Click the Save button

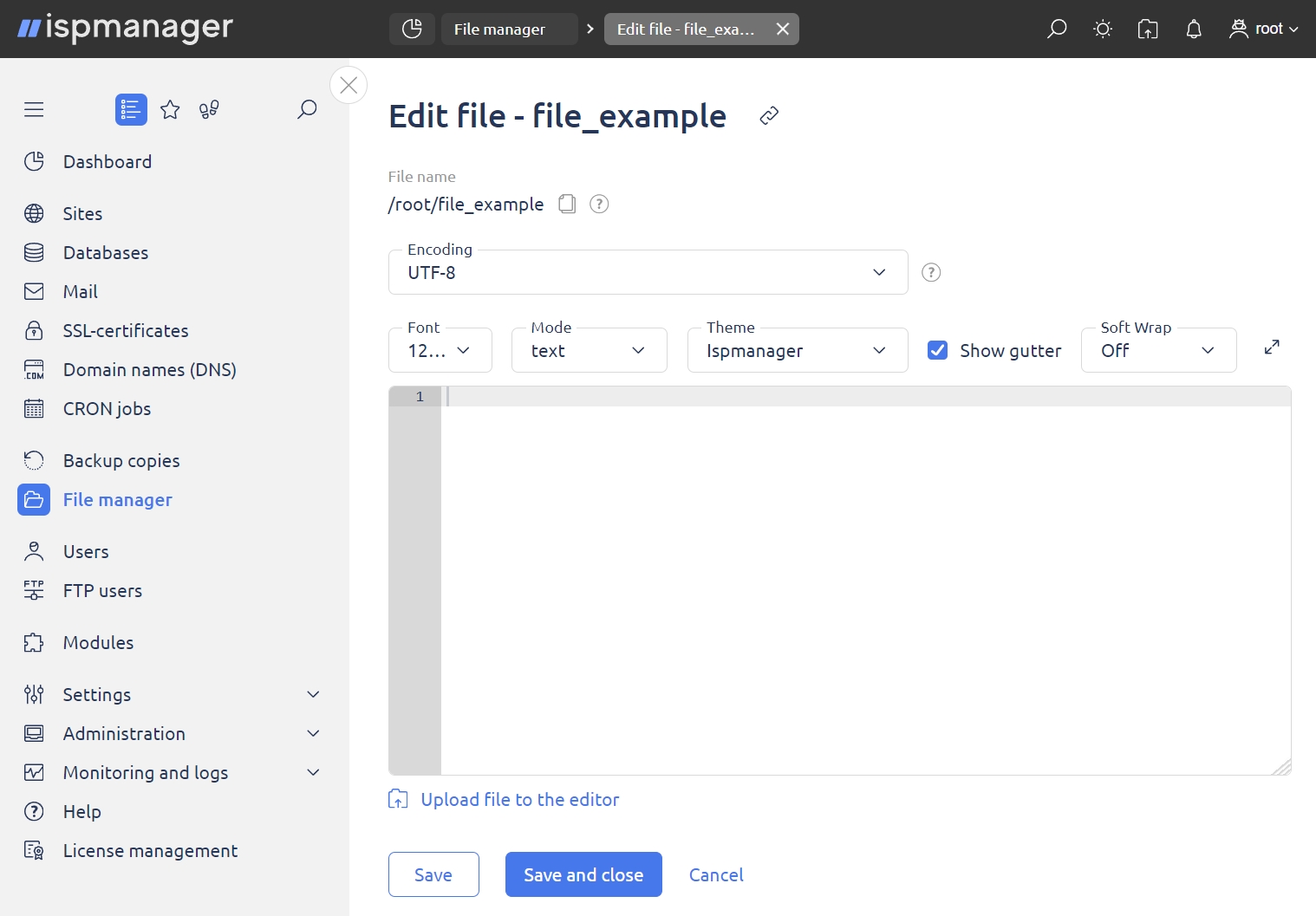tap(433, 874)
